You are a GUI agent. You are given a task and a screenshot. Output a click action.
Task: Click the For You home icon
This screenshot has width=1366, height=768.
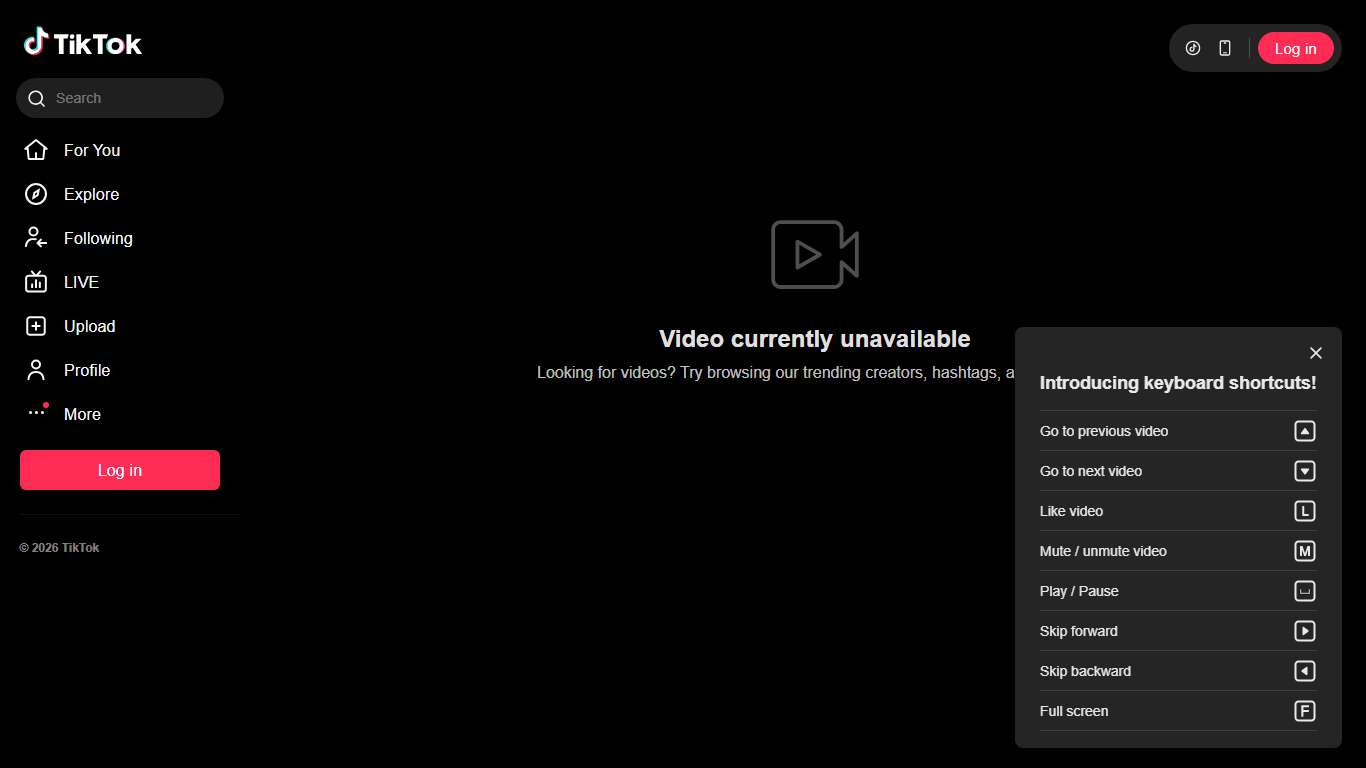[x=36, y=150]
